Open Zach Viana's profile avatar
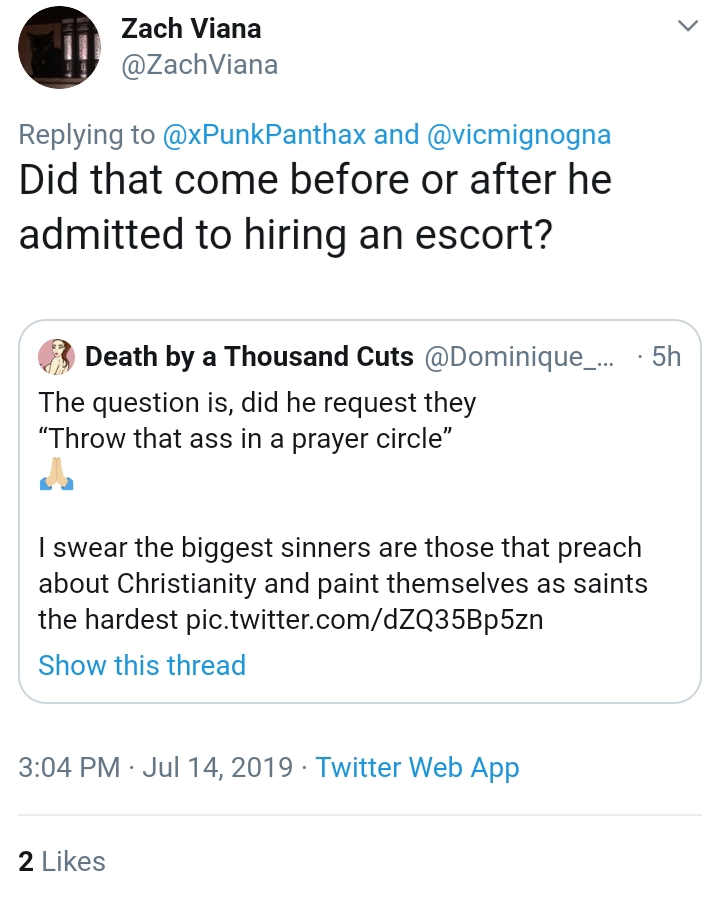Screen dimensions: 720x901 pos(60,48)
